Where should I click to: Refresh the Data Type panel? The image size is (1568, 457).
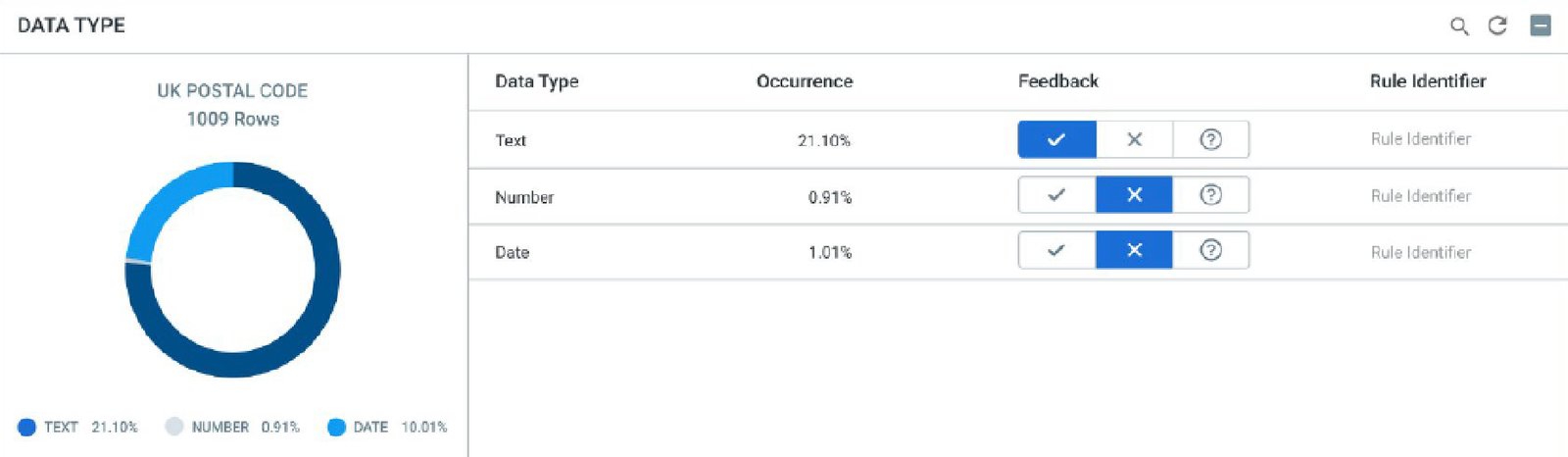1497,25
